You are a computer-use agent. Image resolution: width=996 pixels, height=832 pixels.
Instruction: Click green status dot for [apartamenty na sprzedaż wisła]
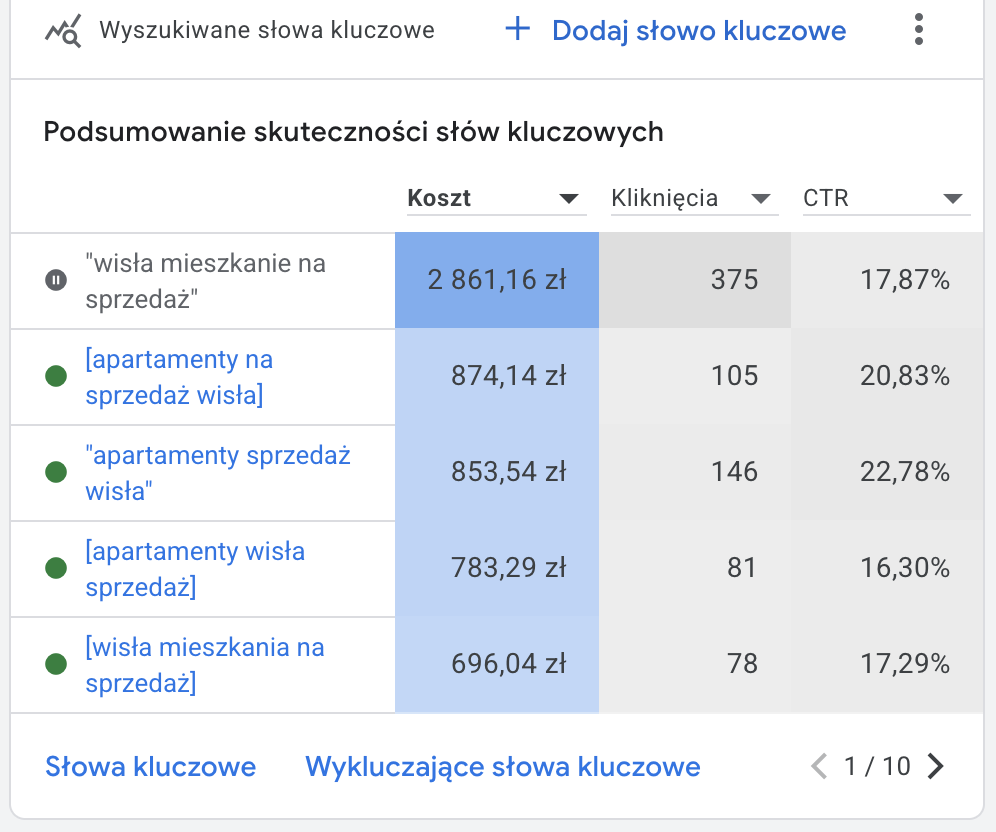point(56,377)
